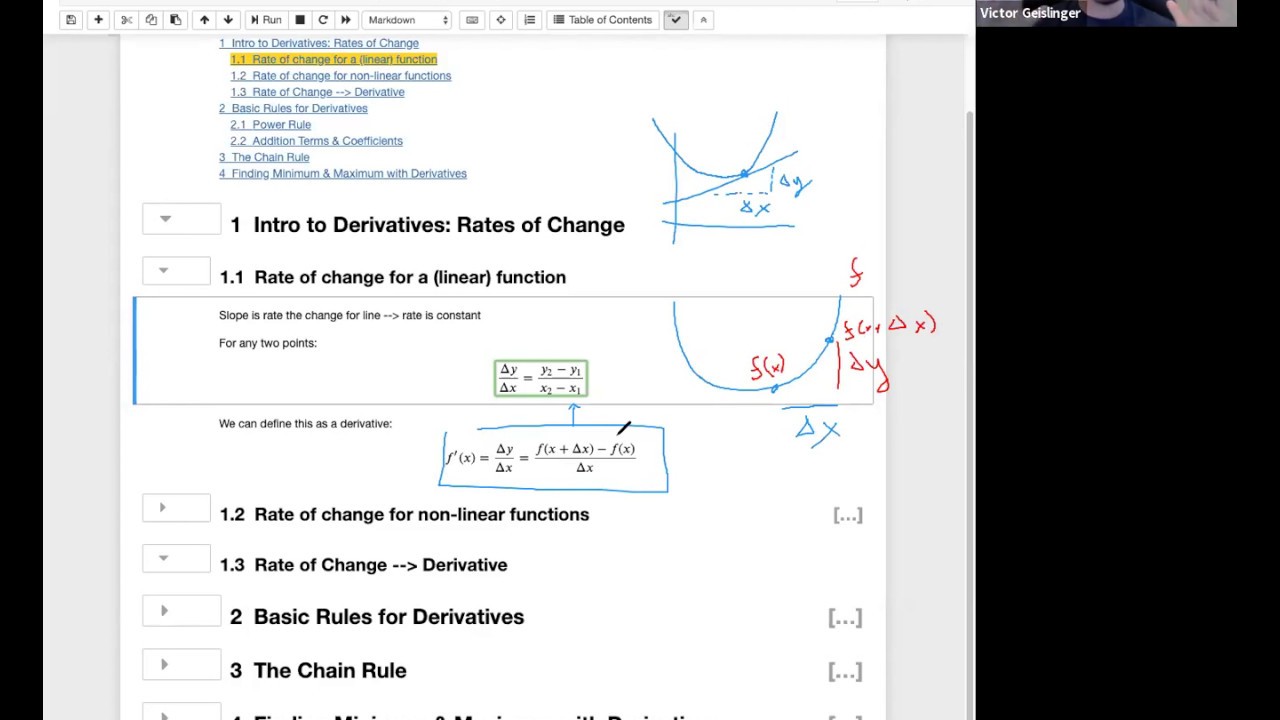The width and height of the screenshot is (1280, 720).
Task: Open 3 The Chain Rule contents link
Action: 264,157
